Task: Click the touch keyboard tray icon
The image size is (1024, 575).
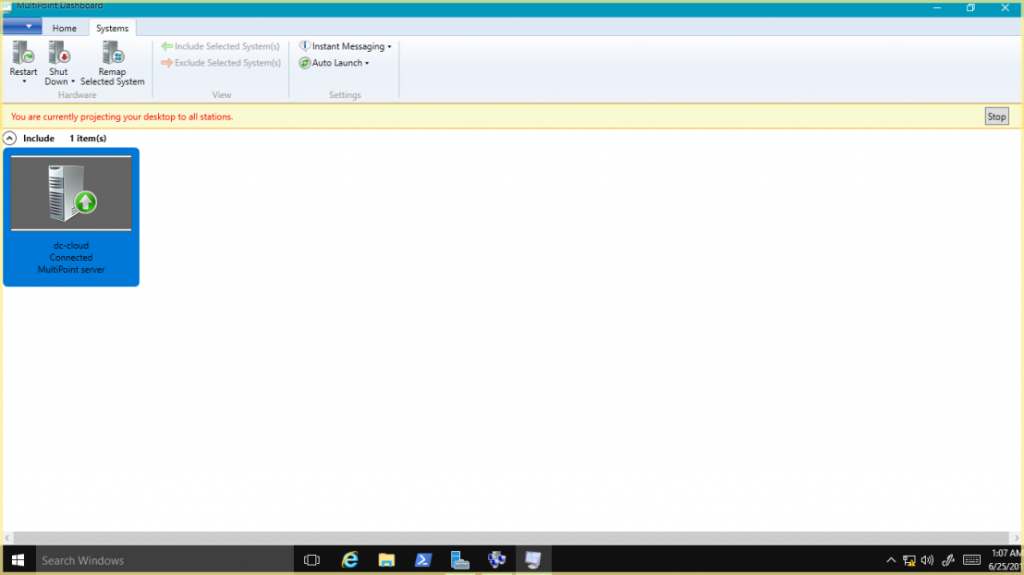Action: coord(972,560)
